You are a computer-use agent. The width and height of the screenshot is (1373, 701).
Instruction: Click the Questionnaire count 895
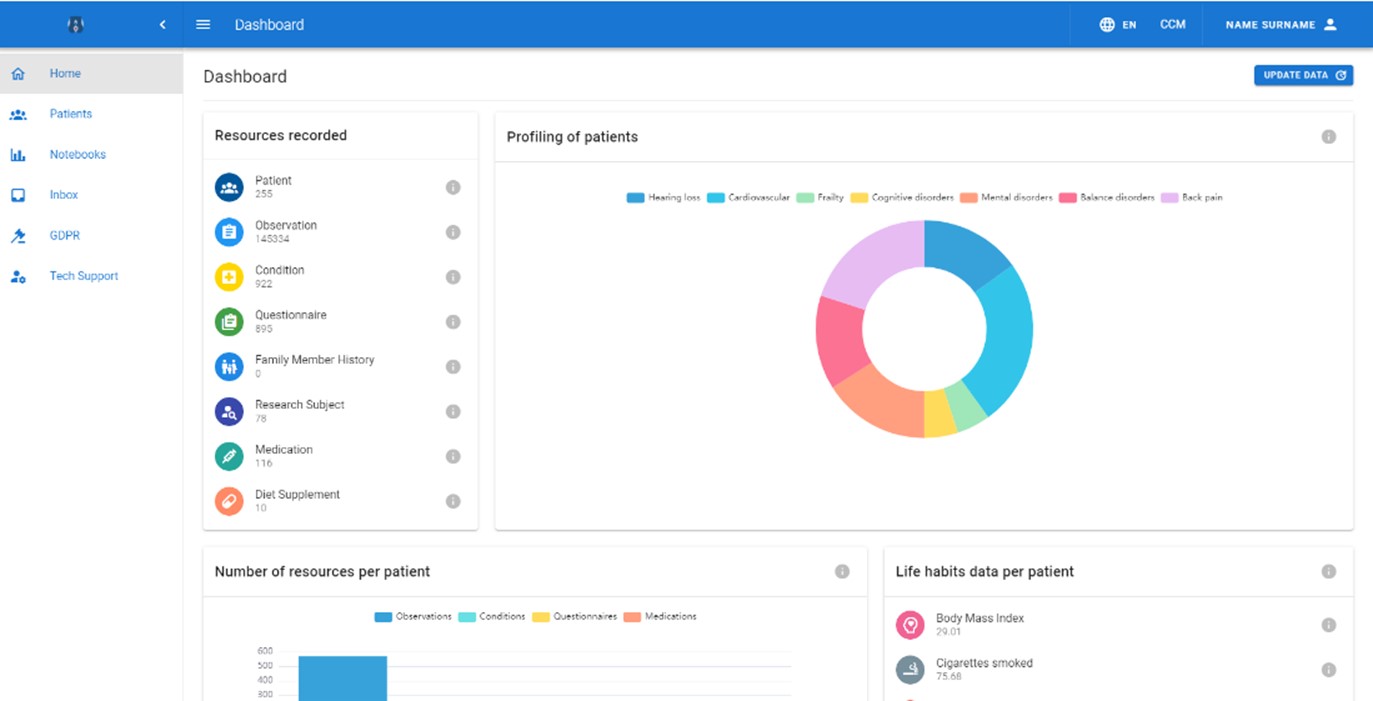[x=264, y=329]
